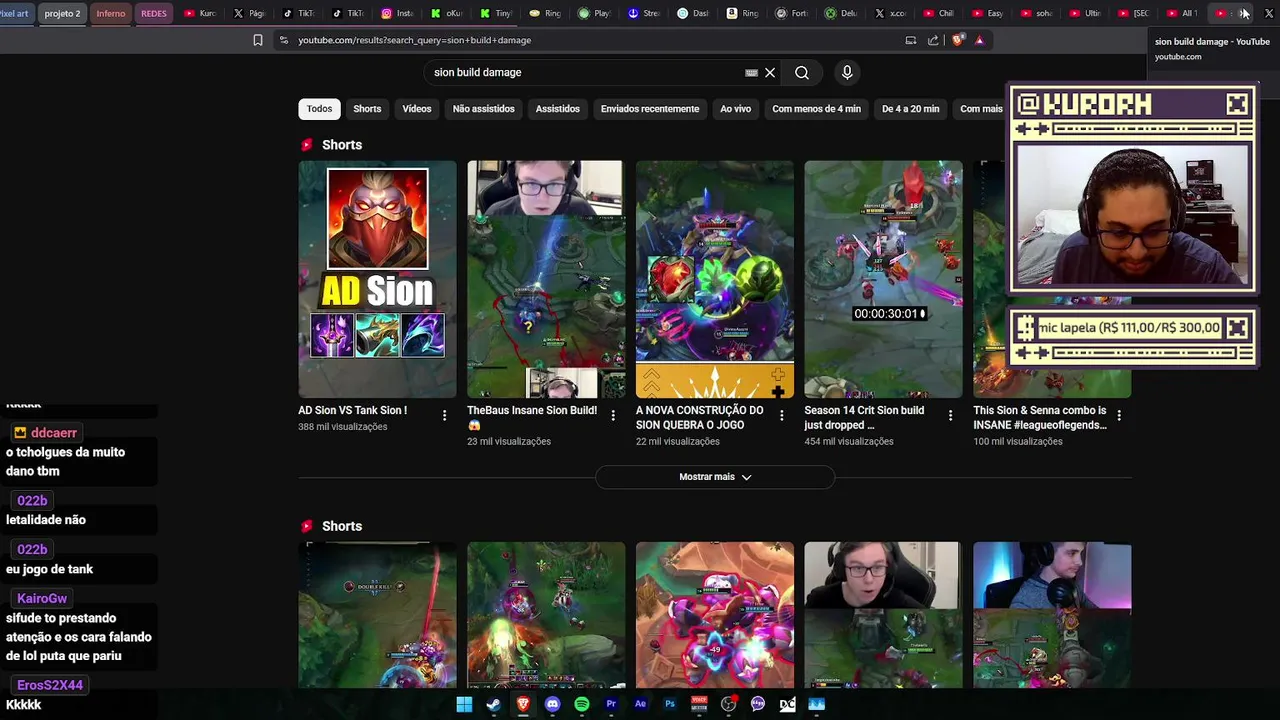Open AD Sion VS Tank Sion thumbnail
1280x720 pixels.
click(377, 279)
